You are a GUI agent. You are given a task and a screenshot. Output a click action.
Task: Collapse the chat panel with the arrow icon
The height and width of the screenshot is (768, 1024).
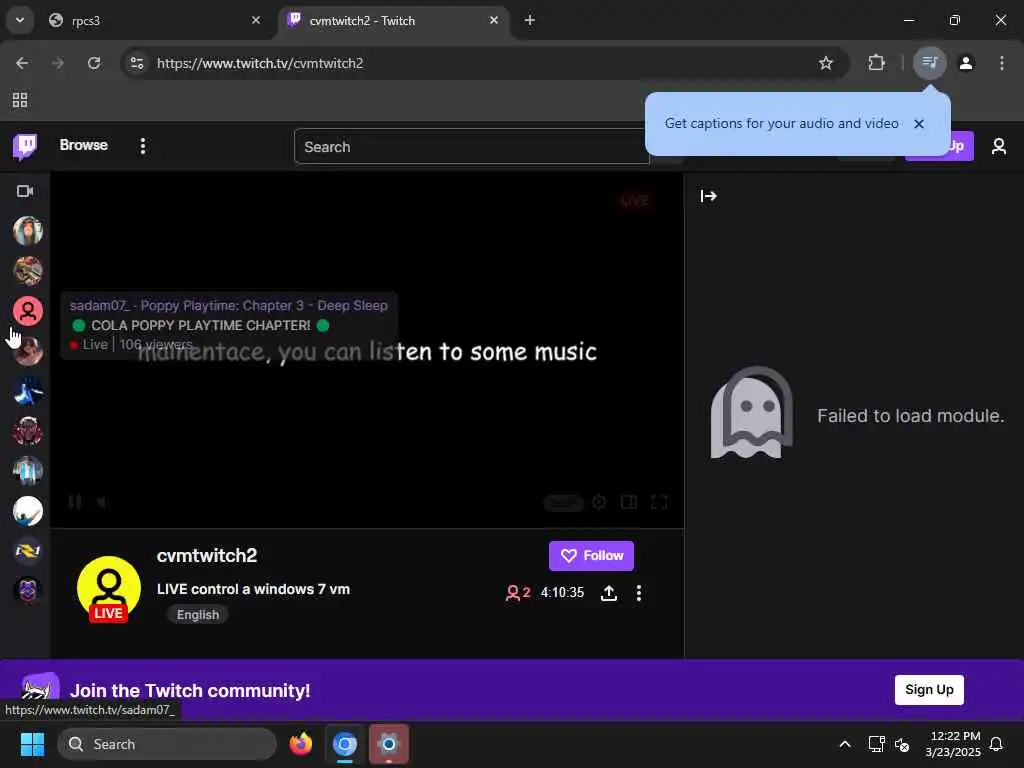[x=709, y=196]
